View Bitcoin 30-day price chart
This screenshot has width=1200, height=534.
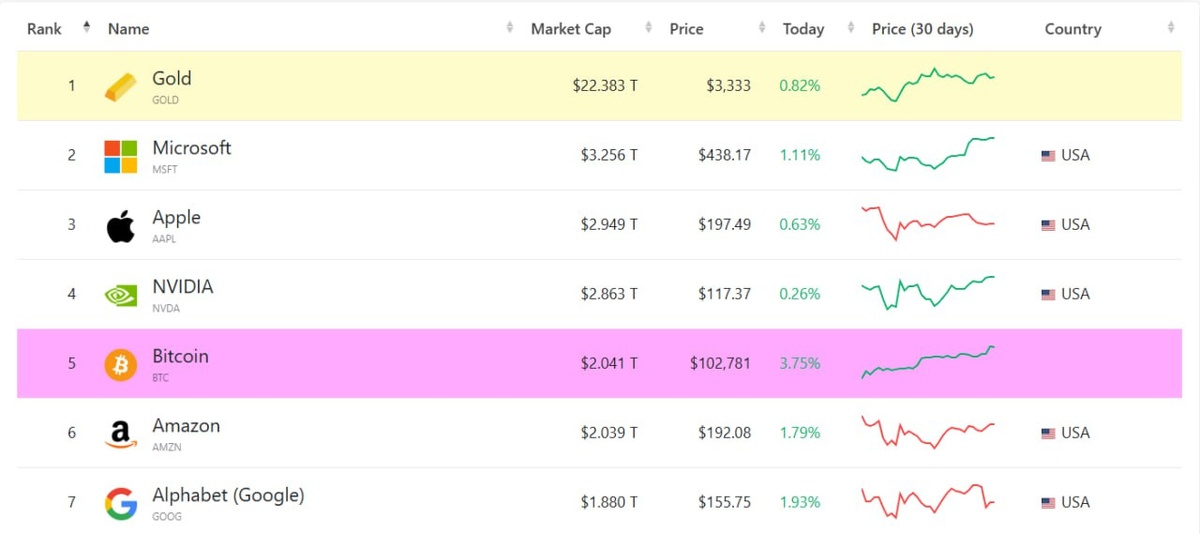coord(928,362)
